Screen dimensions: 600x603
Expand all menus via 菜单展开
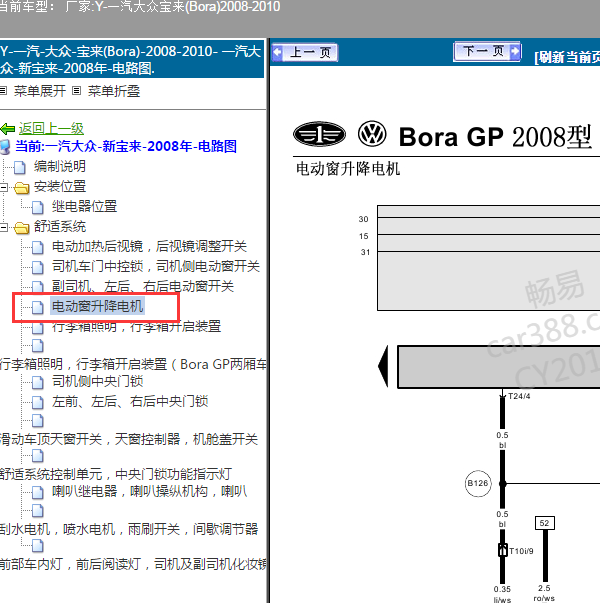40,91
